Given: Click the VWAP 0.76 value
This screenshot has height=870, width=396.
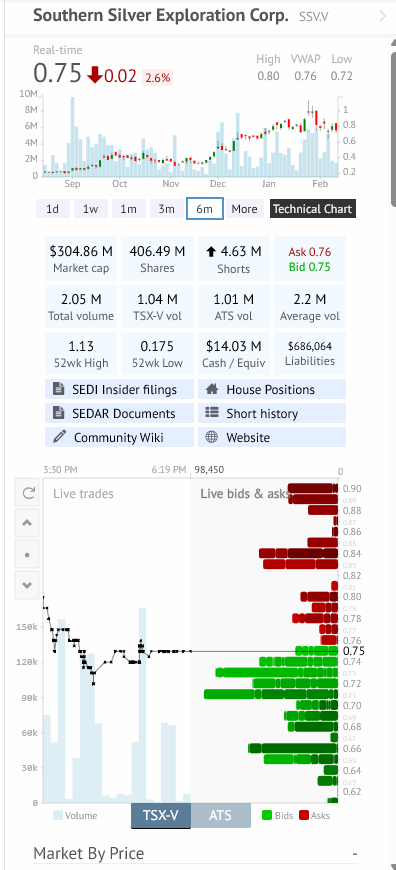Looking at the screenshot, I should coord(306,77).
